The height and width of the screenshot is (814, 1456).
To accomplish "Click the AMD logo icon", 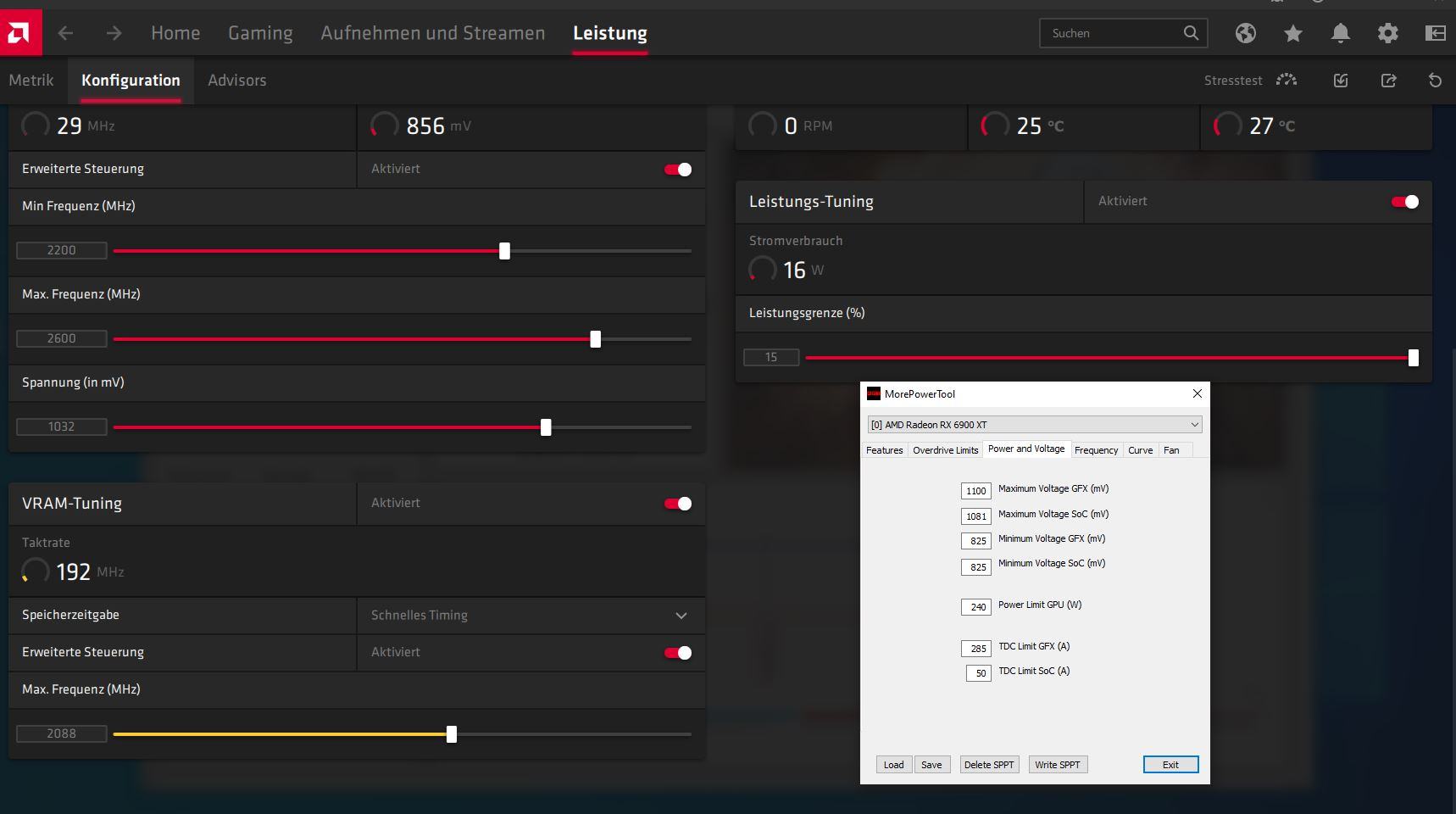I will tap(20, 33).
